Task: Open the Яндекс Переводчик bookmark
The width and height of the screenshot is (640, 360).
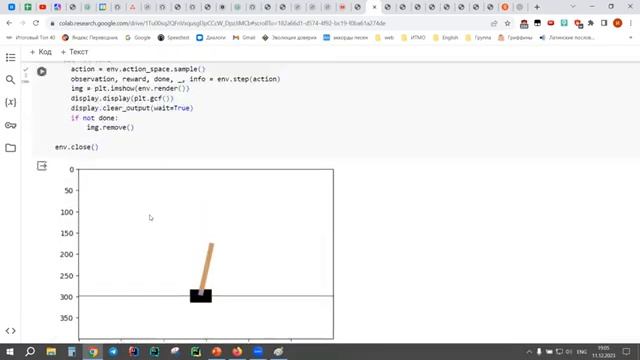Action: point(90,38)
